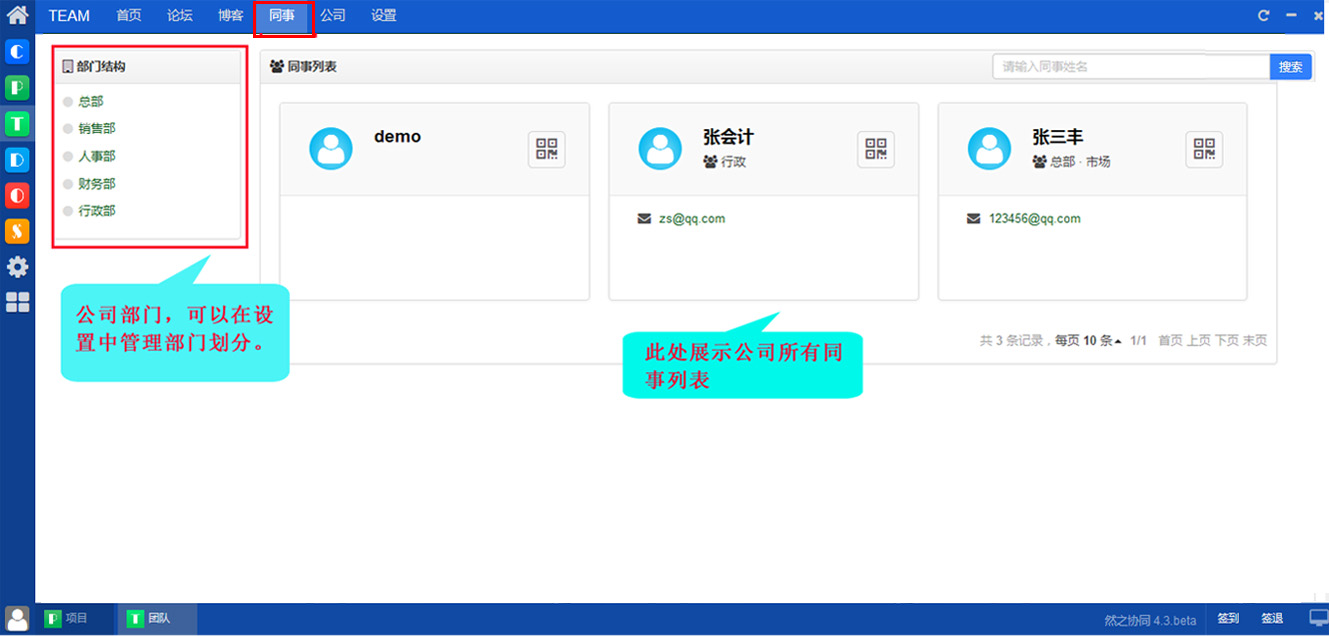
Task: Click the email link zs@qq.com
Action: (691, 219)
